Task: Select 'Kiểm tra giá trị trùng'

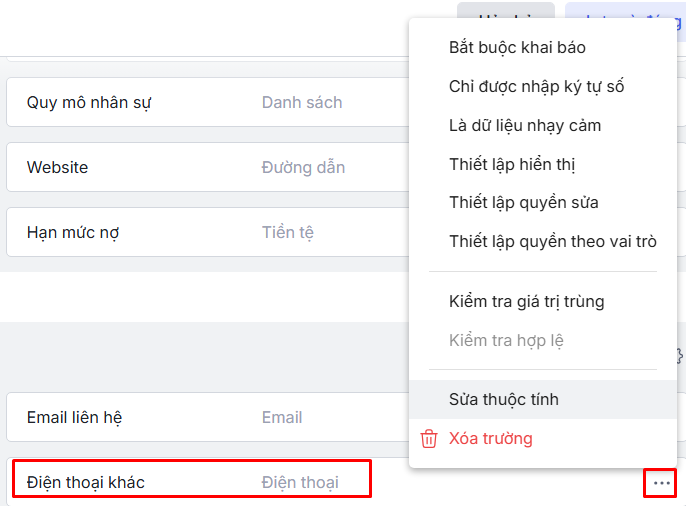Action: click(x=526, y=301)
